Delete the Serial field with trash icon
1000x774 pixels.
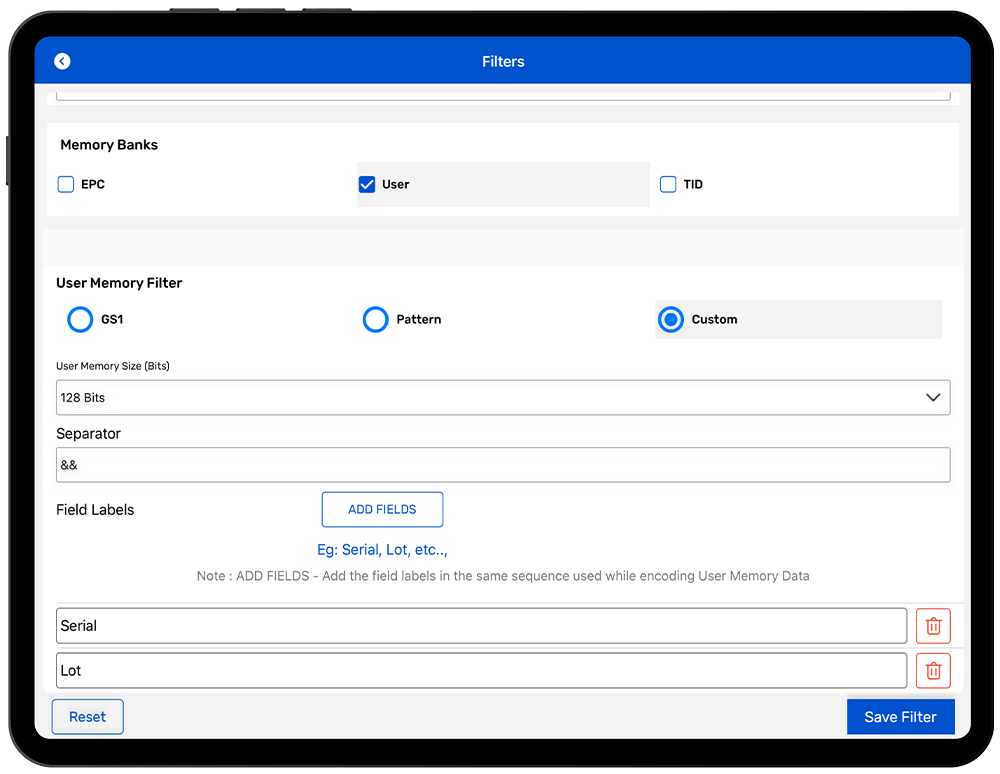click(x=933, y=626)
